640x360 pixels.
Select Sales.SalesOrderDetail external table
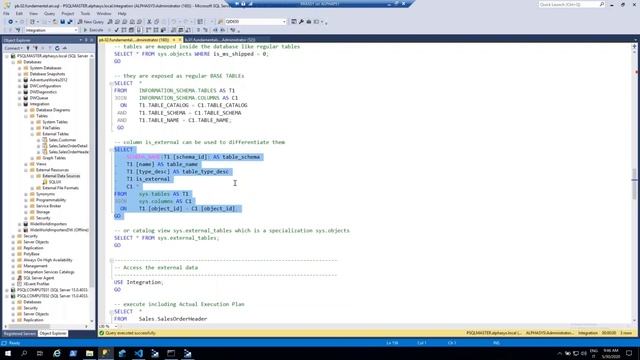(x=68, y=146)
